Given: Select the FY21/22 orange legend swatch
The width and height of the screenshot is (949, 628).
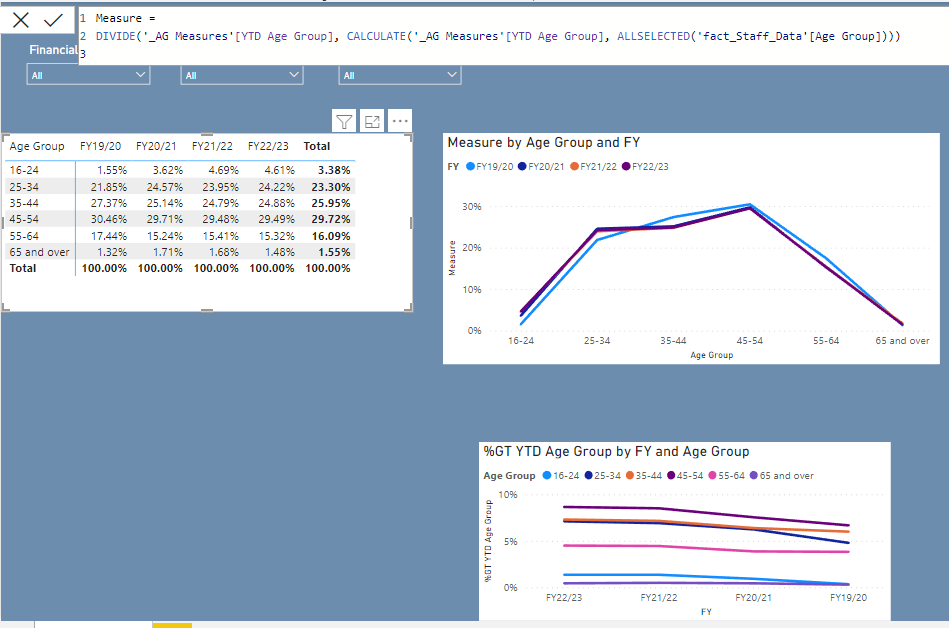Looking at the screenshot, I should click(x=573, y=167).
